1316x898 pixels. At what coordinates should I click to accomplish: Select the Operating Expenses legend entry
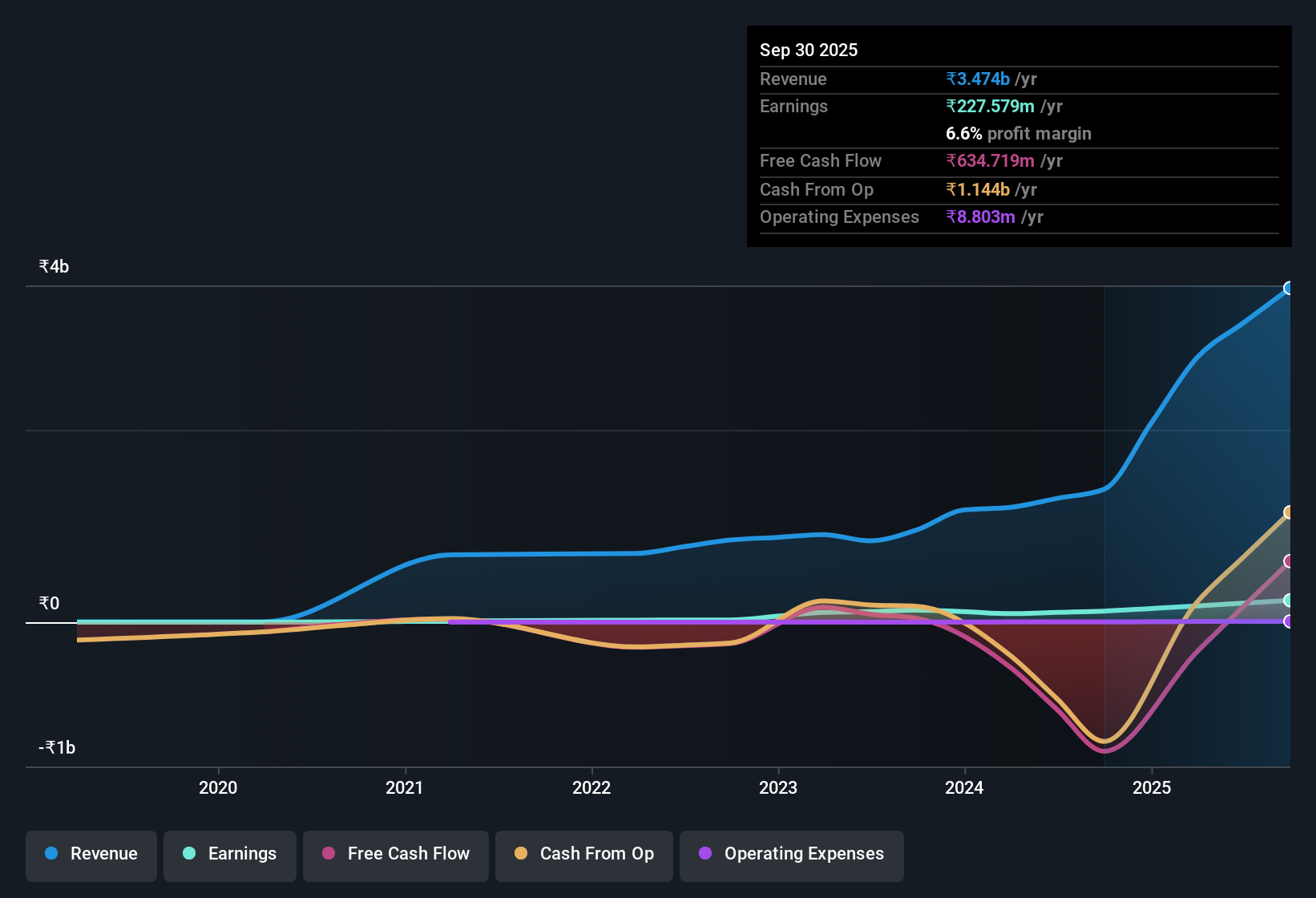click(791, 854)
